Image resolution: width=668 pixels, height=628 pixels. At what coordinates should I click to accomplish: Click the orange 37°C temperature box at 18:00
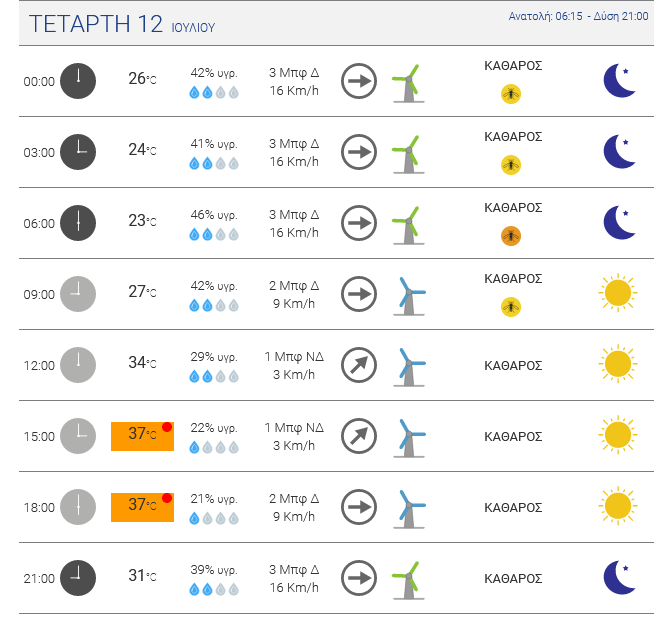click(142, 507)
